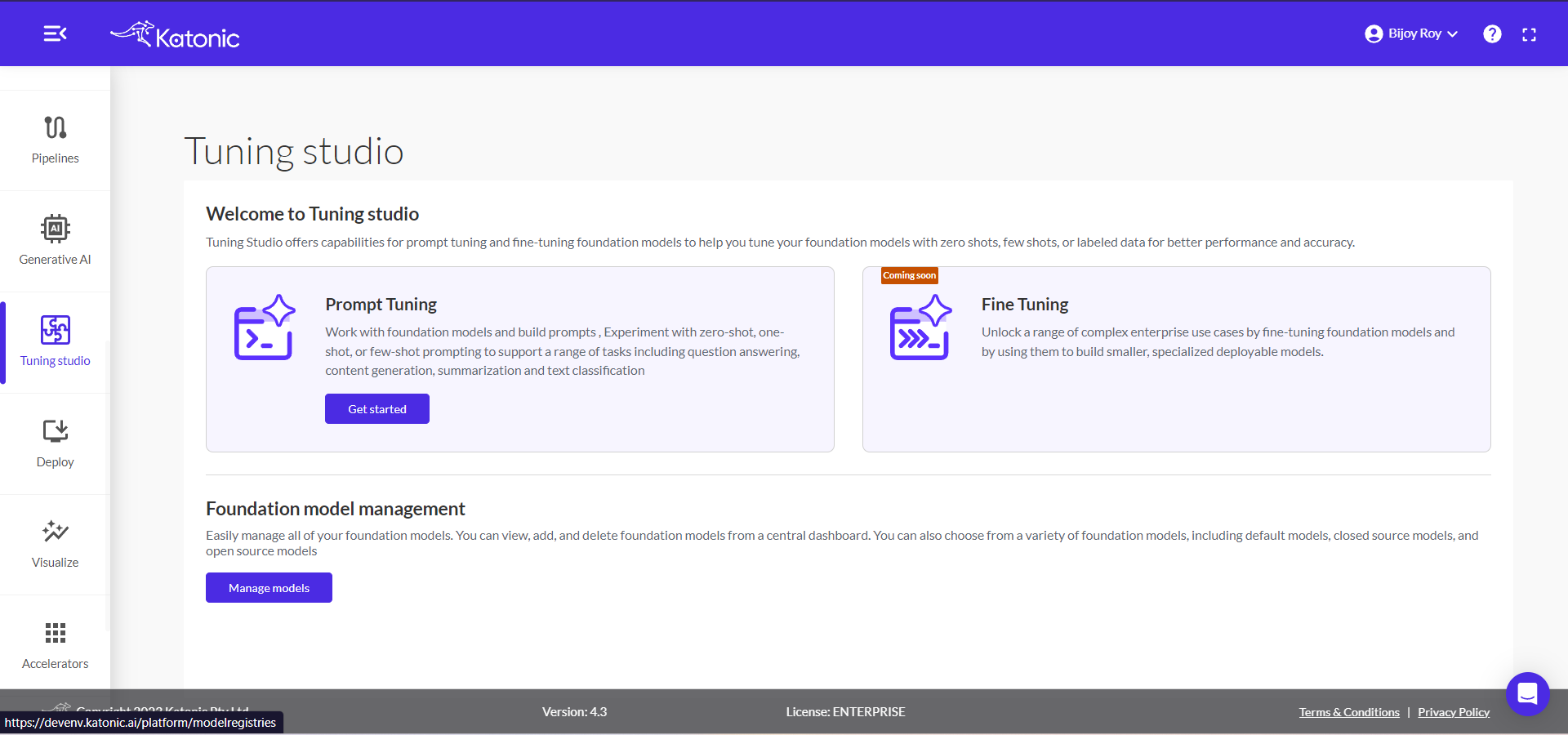Collapse the sidebar with hamburger icon

coord(55,33)
